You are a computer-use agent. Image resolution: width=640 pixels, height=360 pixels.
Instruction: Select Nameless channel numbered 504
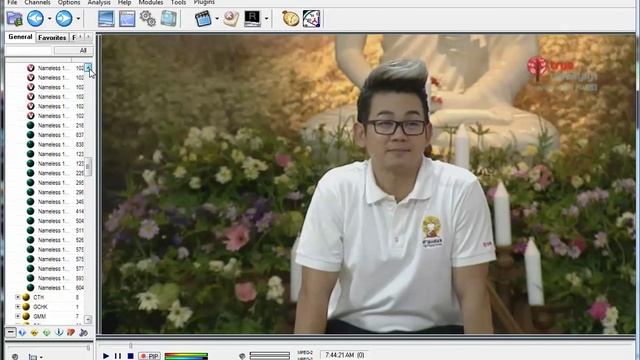coord(56,221)
